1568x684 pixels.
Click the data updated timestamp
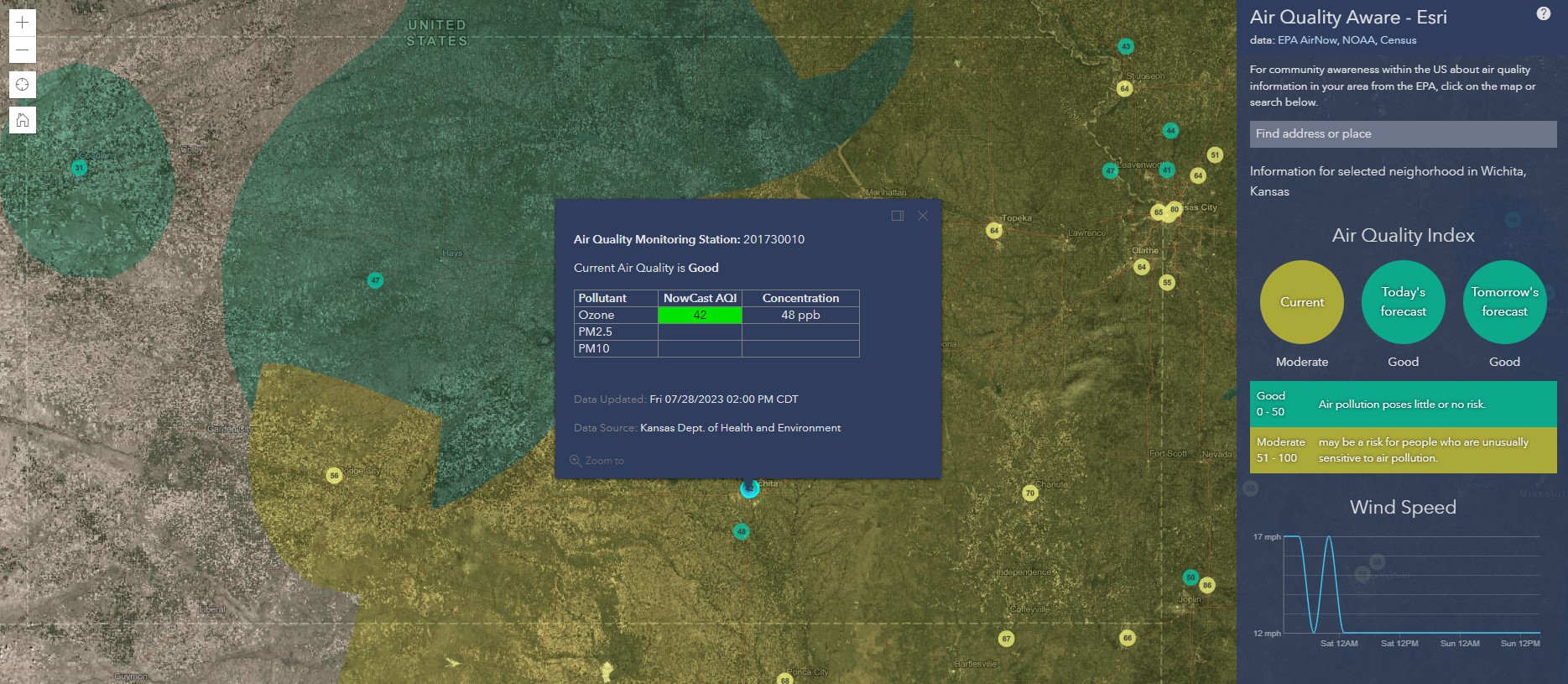pyautogui.click(x=724, y=399)
